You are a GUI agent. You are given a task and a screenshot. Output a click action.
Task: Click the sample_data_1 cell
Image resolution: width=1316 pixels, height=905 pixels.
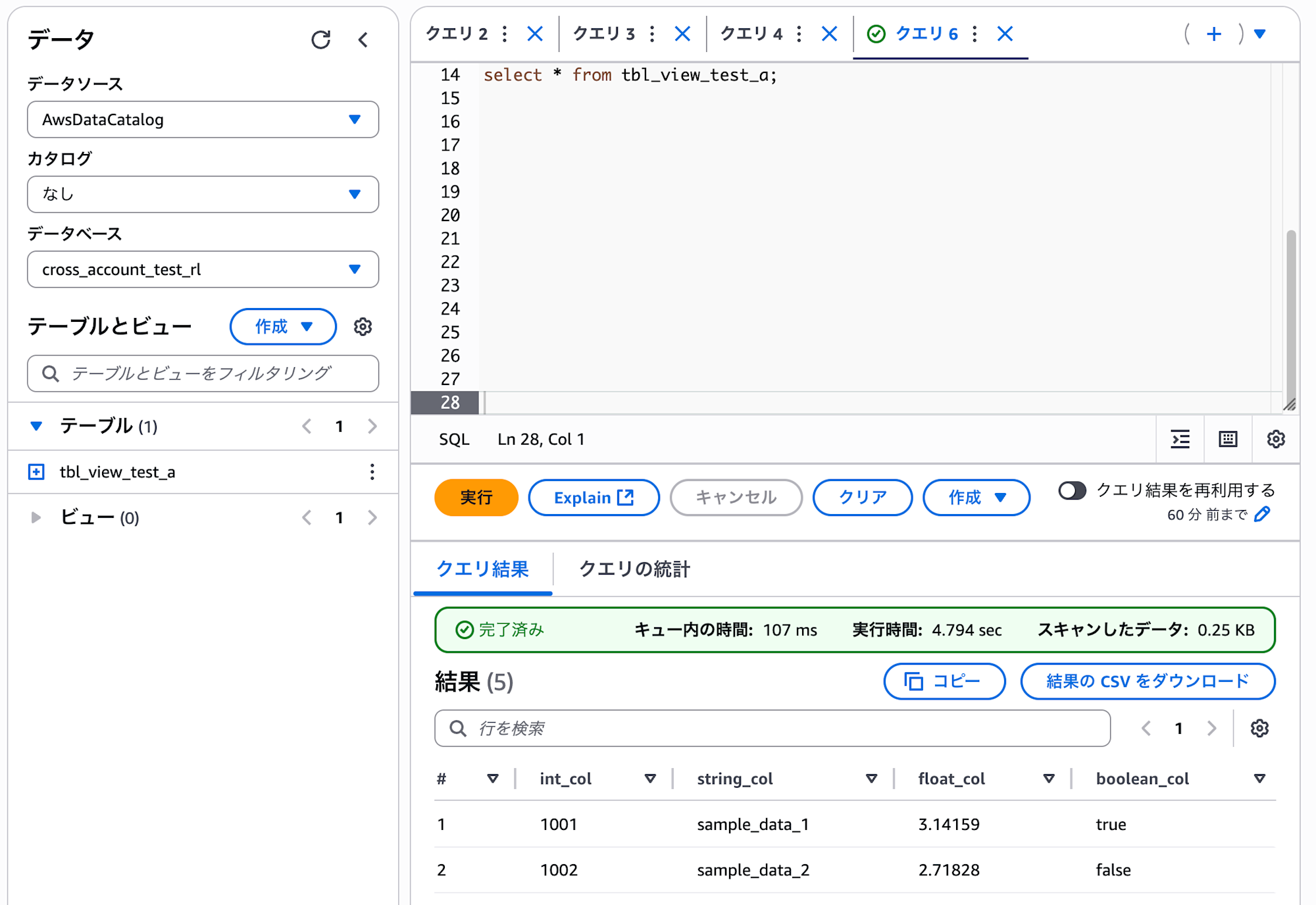(x=753, y=824)
